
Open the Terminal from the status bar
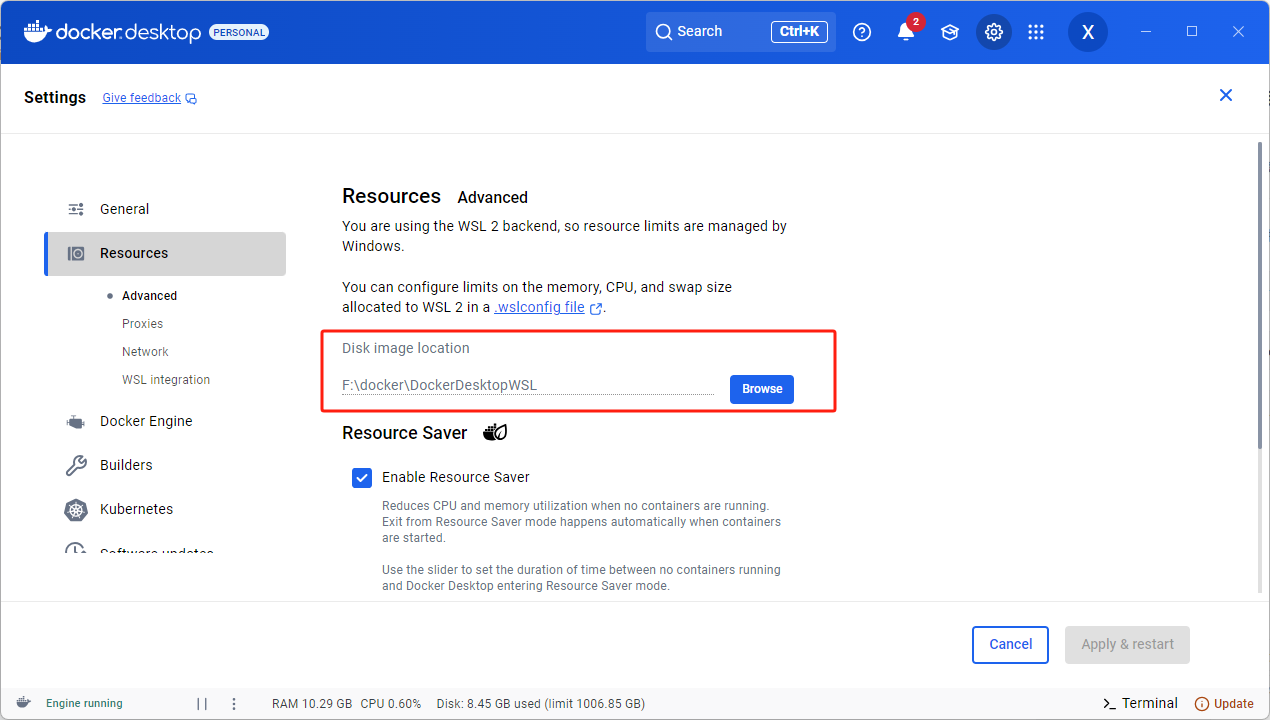1140,703
